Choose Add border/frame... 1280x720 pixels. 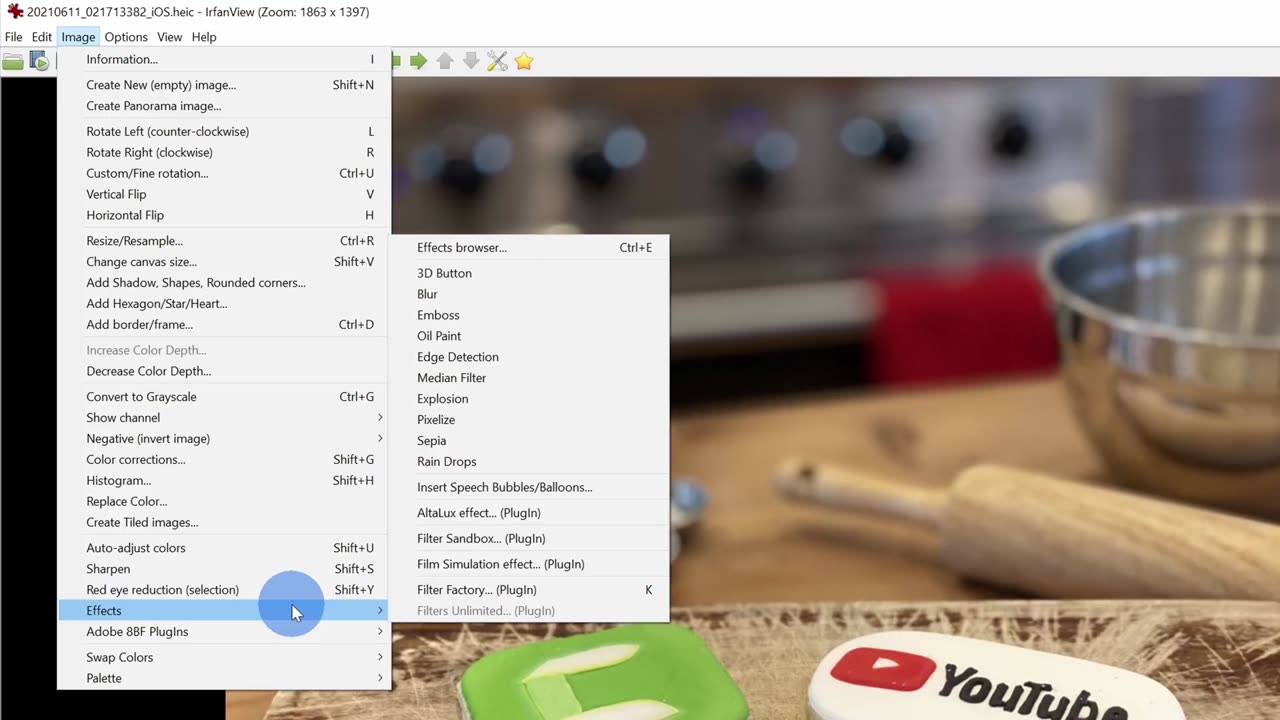pos(223,325)
